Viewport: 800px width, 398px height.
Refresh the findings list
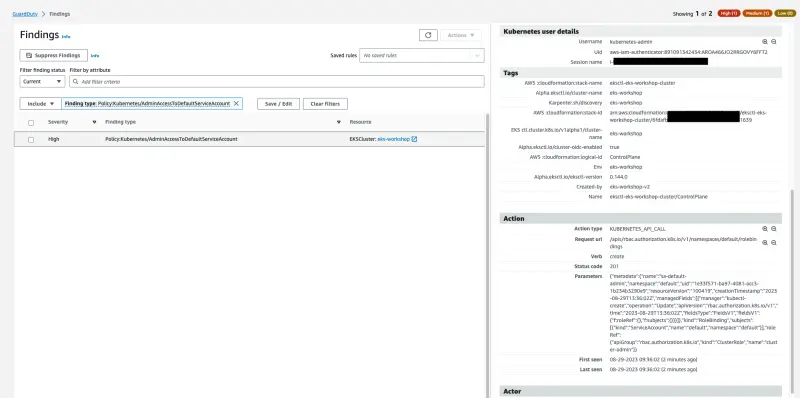coord(428,35)
